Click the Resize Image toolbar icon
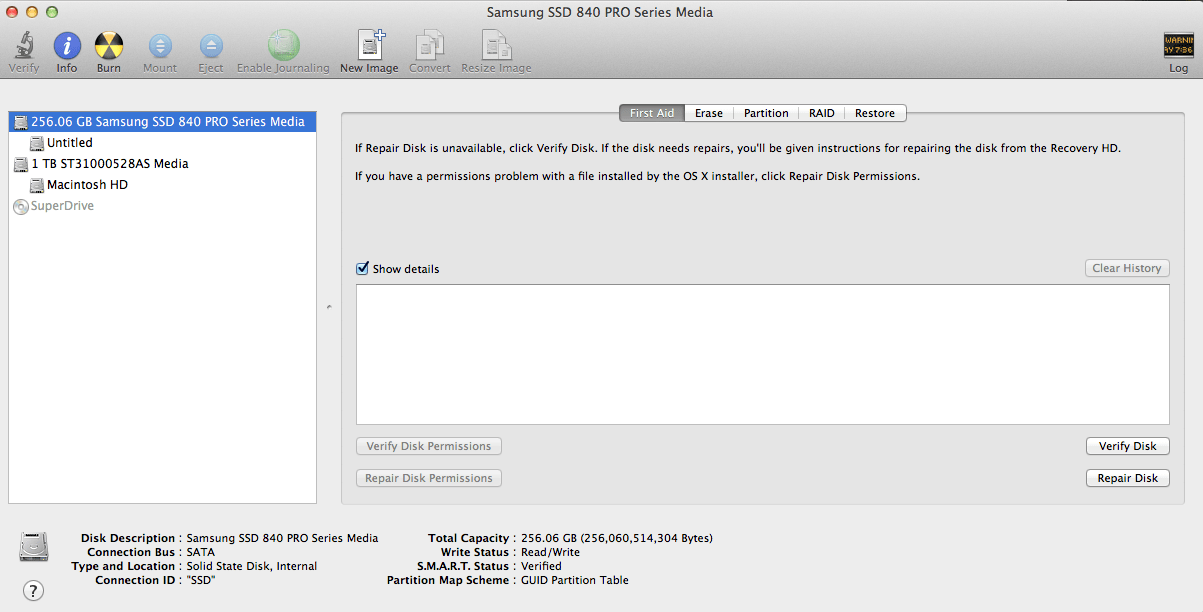1203x612 pixels. [x=496, y=45]
